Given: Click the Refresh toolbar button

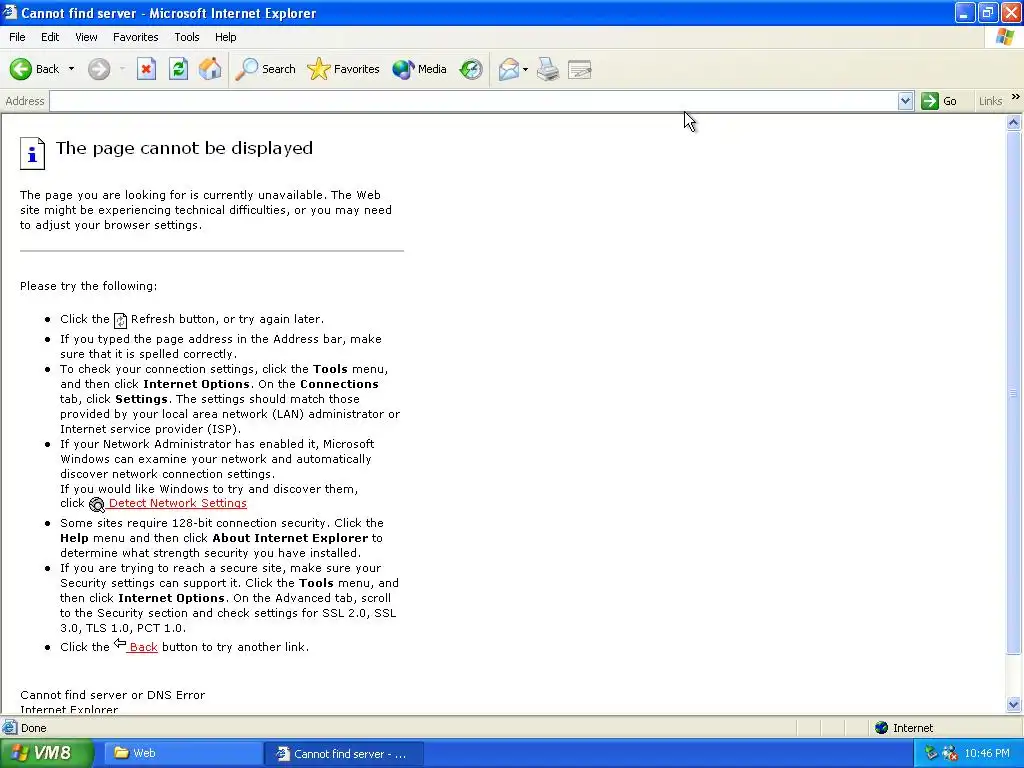Looking at the screenshot, I should [178, 69].
